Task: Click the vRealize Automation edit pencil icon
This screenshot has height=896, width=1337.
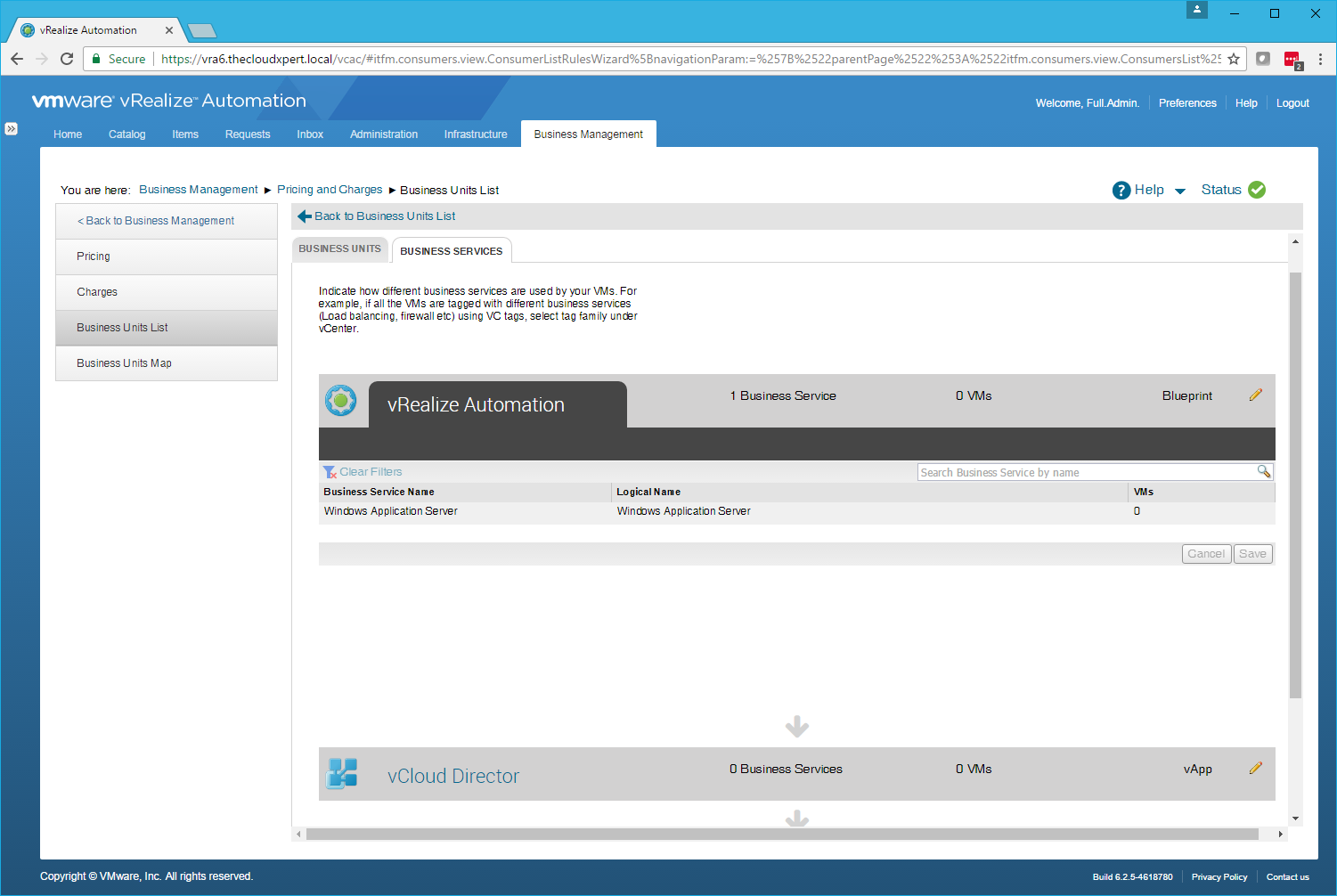Action: (x=1255, y=395)
